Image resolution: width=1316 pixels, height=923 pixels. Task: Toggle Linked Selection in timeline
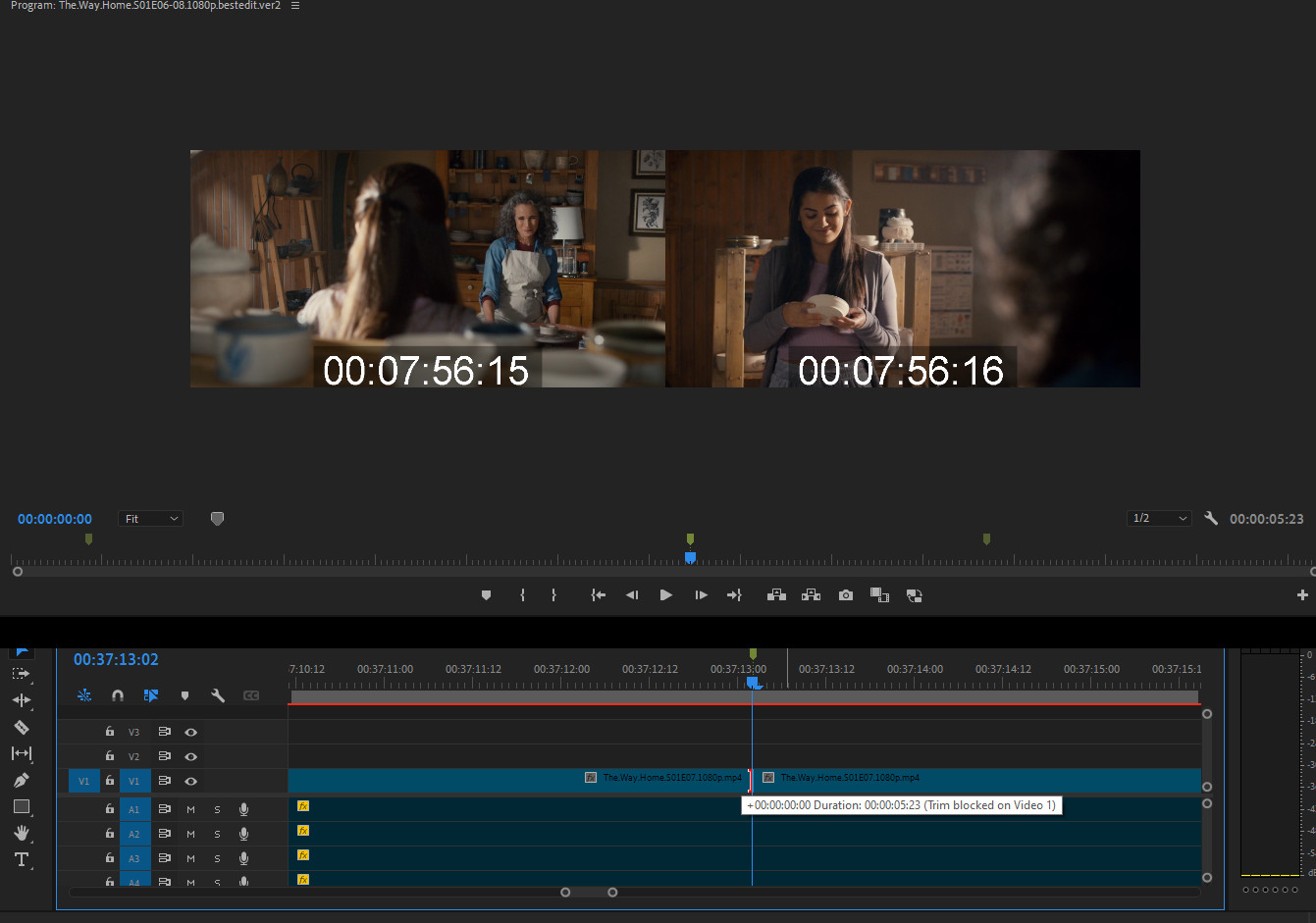(x=151, y=695)
